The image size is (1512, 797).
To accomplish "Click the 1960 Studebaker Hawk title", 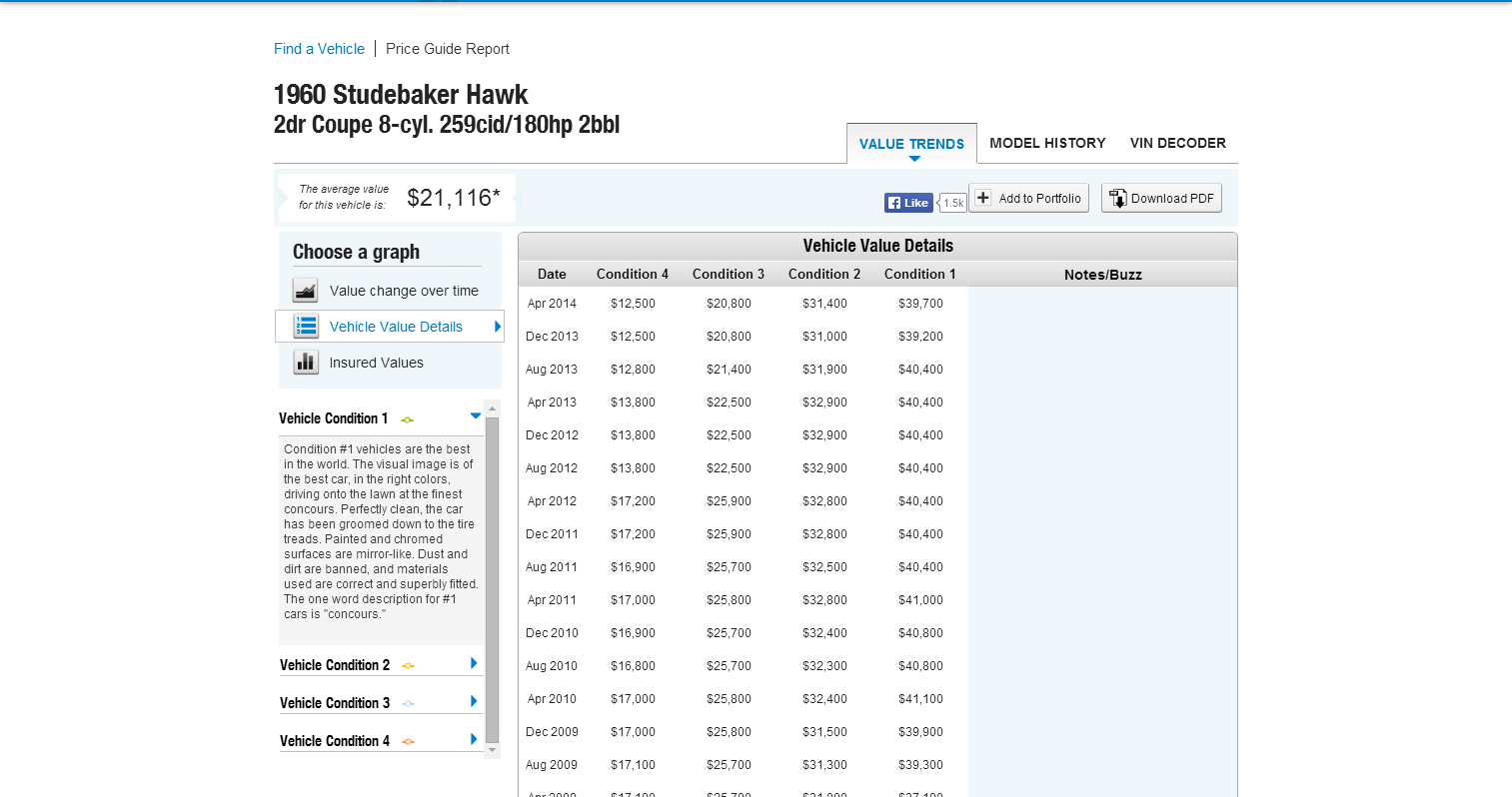I will 401,95.
